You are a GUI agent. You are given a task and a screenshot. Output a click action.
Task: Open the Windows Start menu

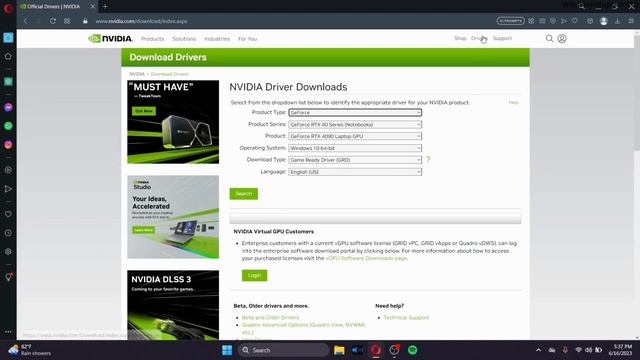click(227, 350)
